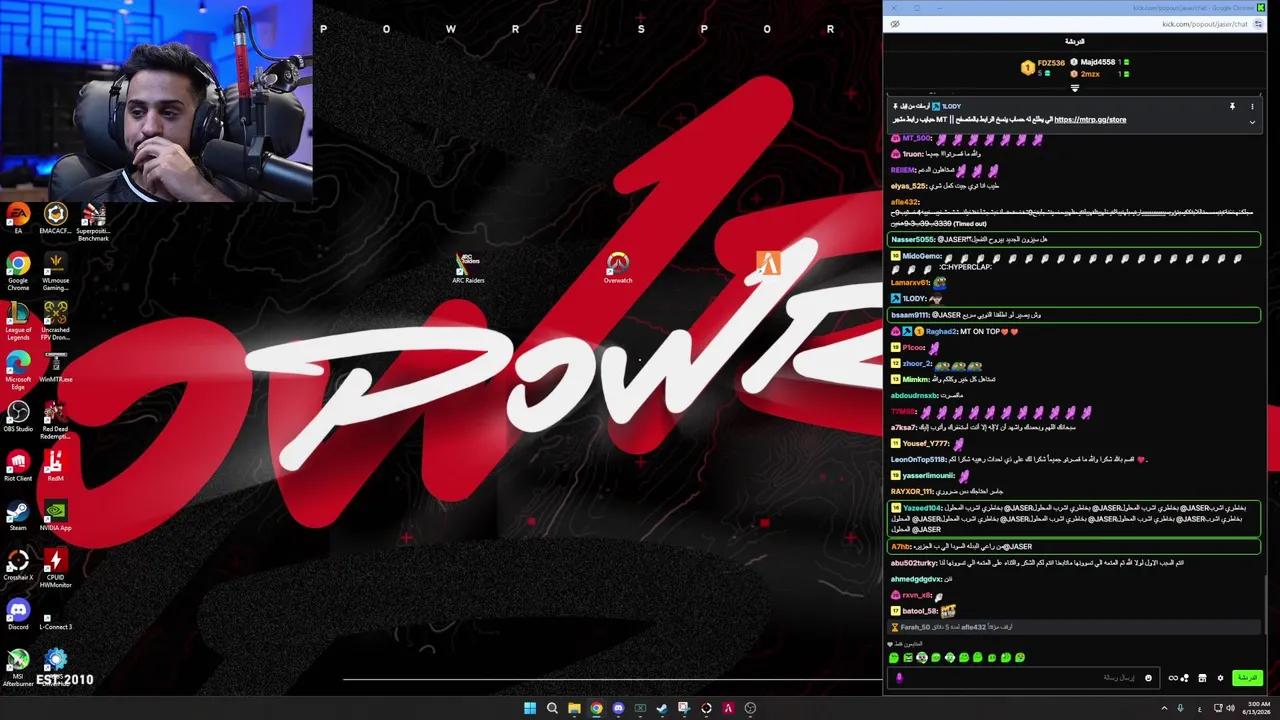Open WLmouse Gaming desktop shortcut
The image size is (1280, 720).
[x=55, y=271]
